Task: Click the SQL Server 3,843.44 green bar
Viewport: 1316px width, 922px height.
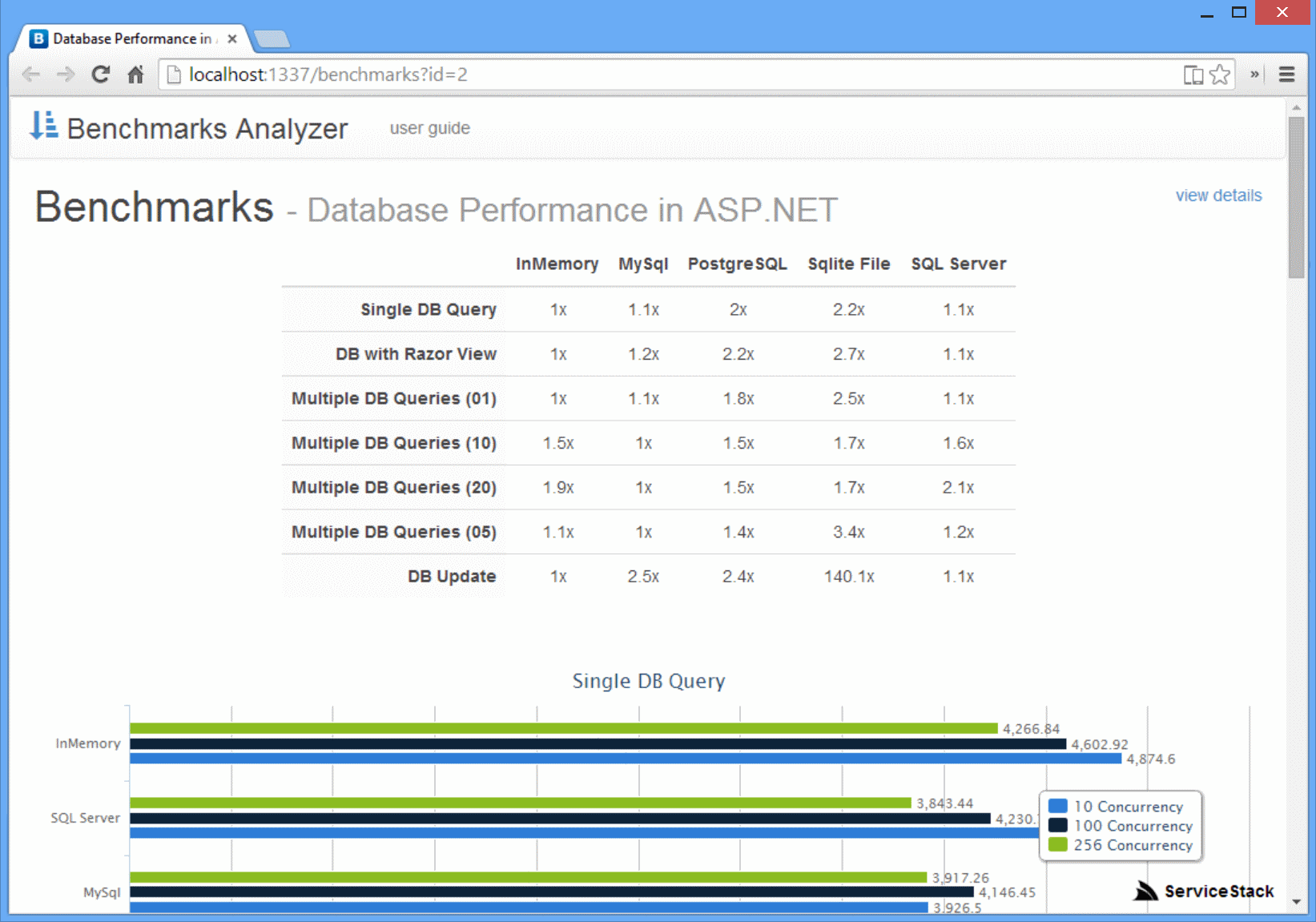Action: 521,803
